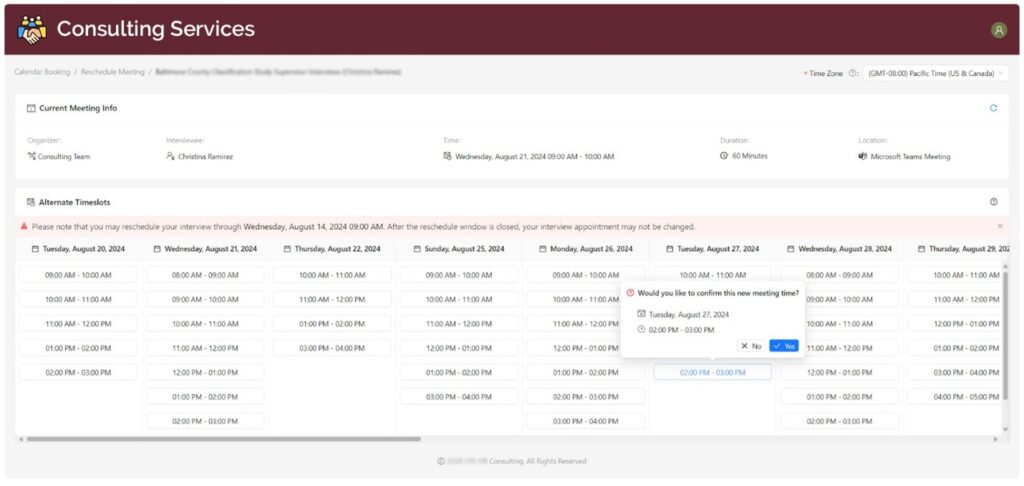
Task: Open Reschedule Meeting breadcrumb link
Action: coord(112,72)
